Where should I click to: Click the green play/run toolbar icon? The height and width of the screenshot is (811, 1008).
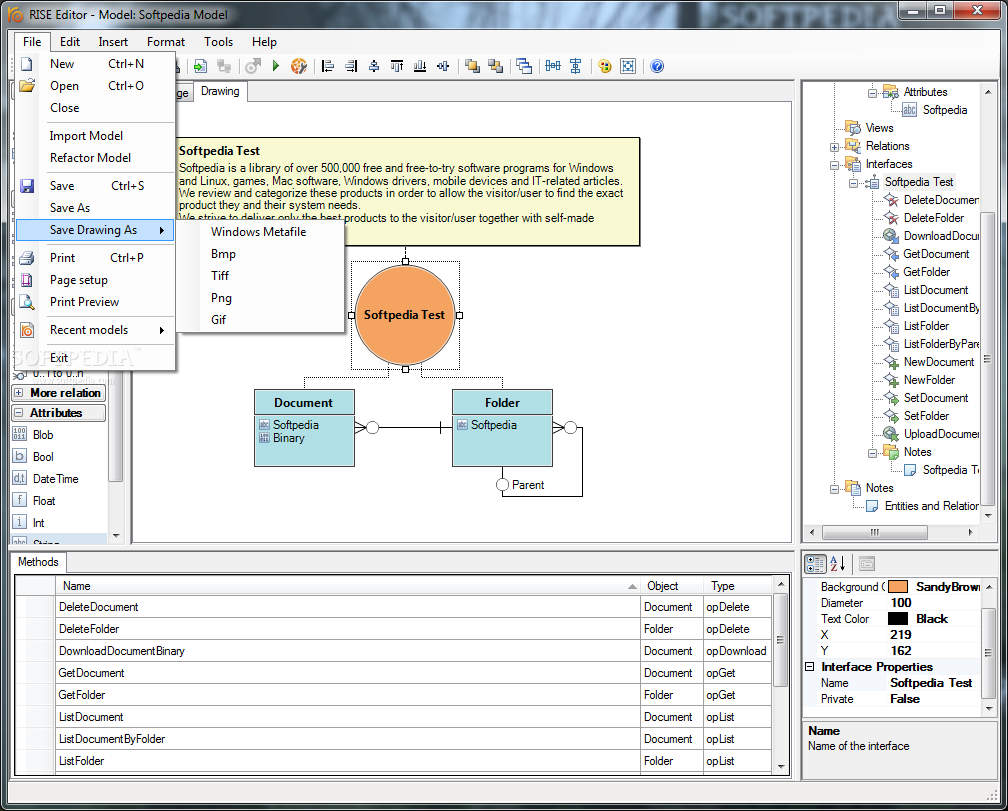click(276, 66)
